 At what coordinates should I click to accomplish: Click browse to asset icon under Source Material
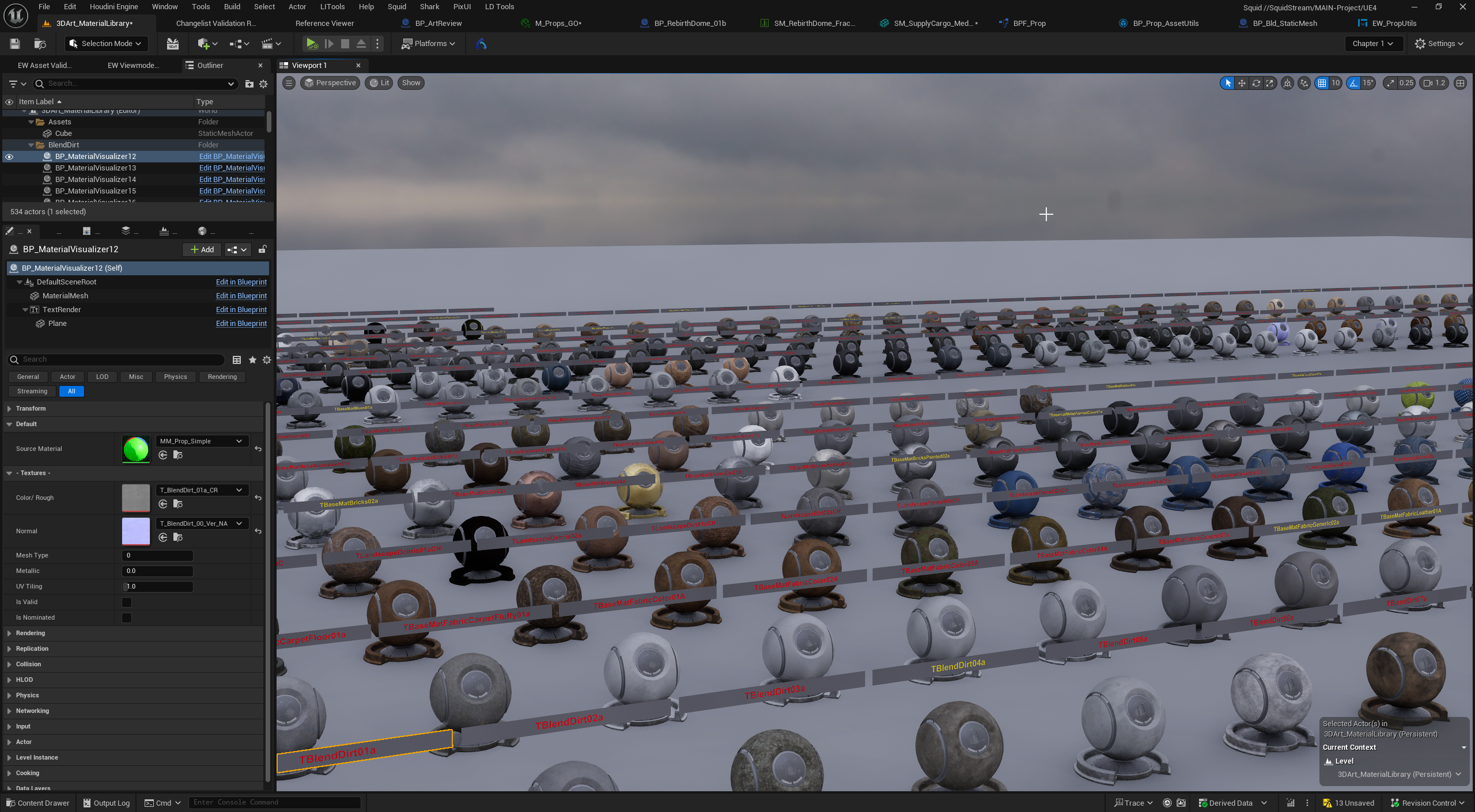178,455
